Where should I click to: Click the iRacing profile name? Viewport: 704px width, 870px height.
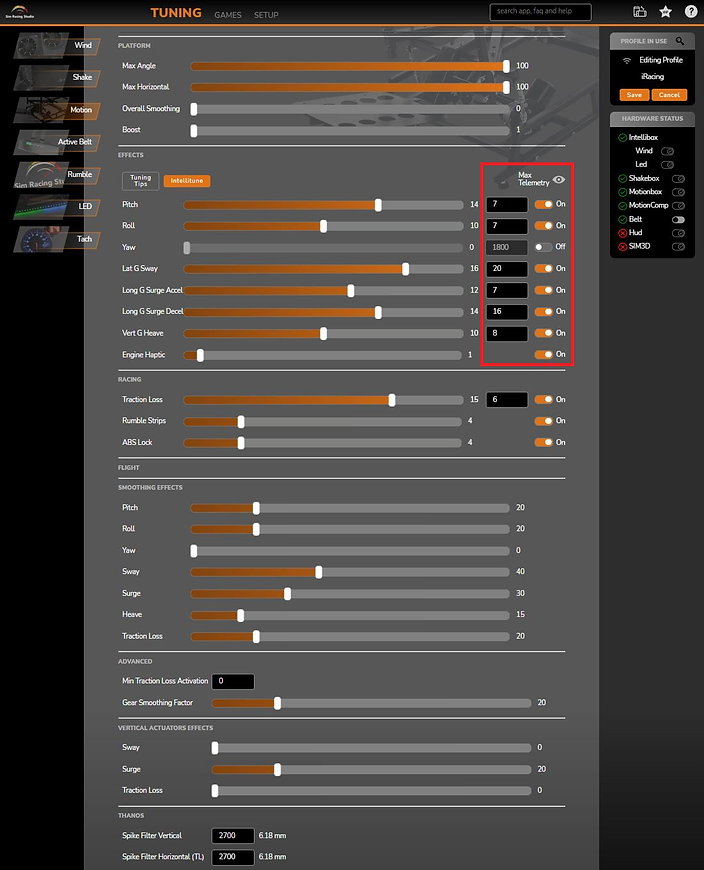652,77
